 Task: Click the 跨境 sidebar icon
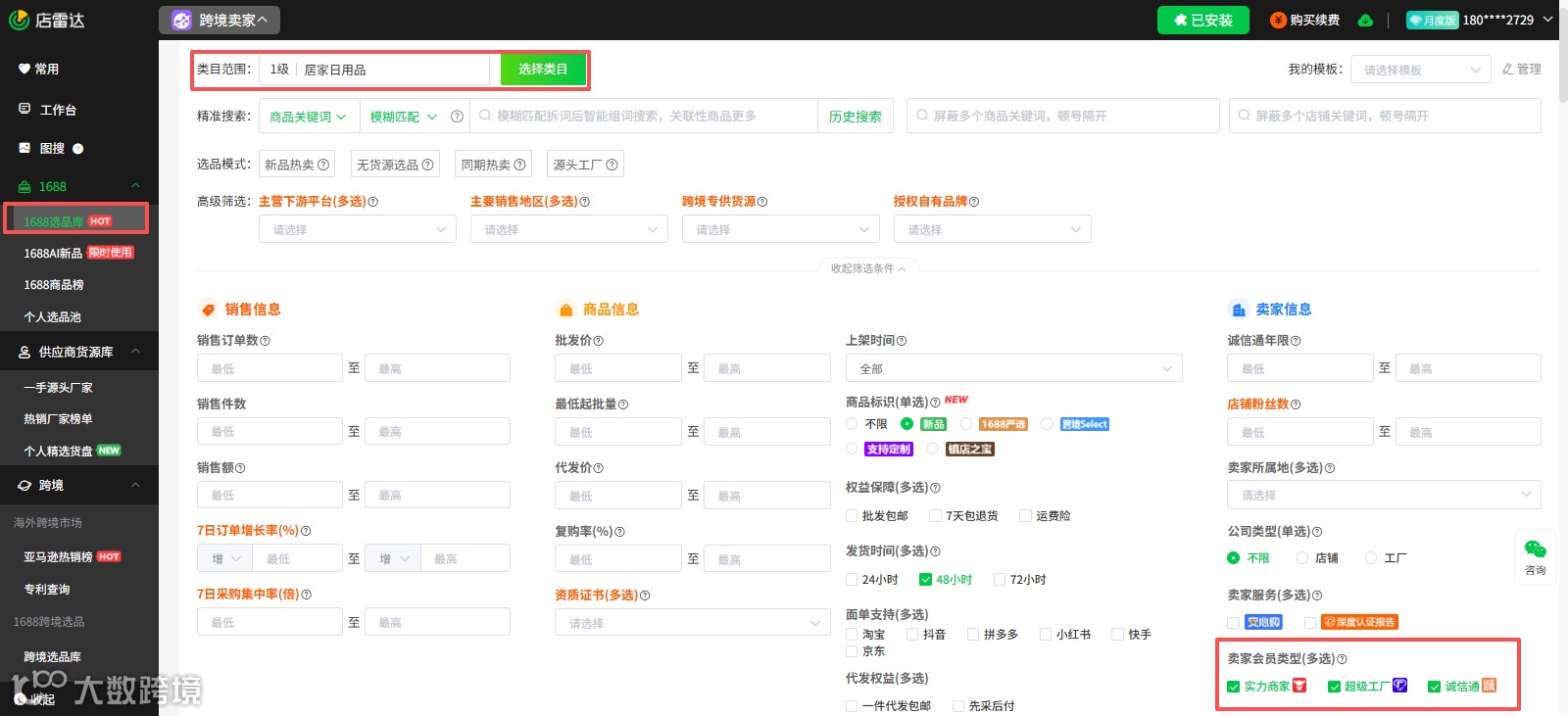24,485
